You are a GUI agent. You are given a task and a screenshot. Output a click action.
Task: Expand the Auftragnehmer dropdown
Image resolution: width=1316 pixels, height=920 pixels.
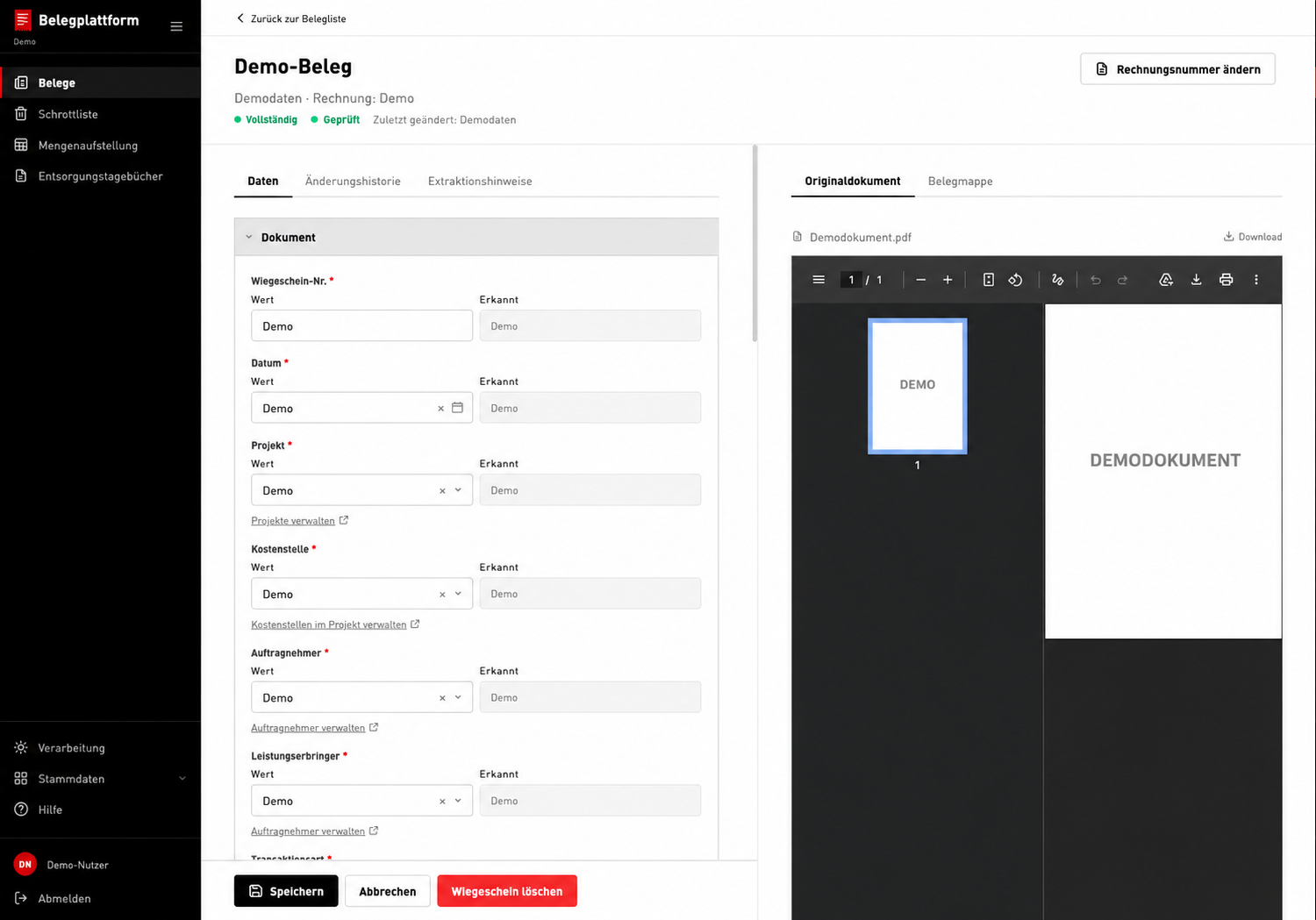tap(458, 697)
